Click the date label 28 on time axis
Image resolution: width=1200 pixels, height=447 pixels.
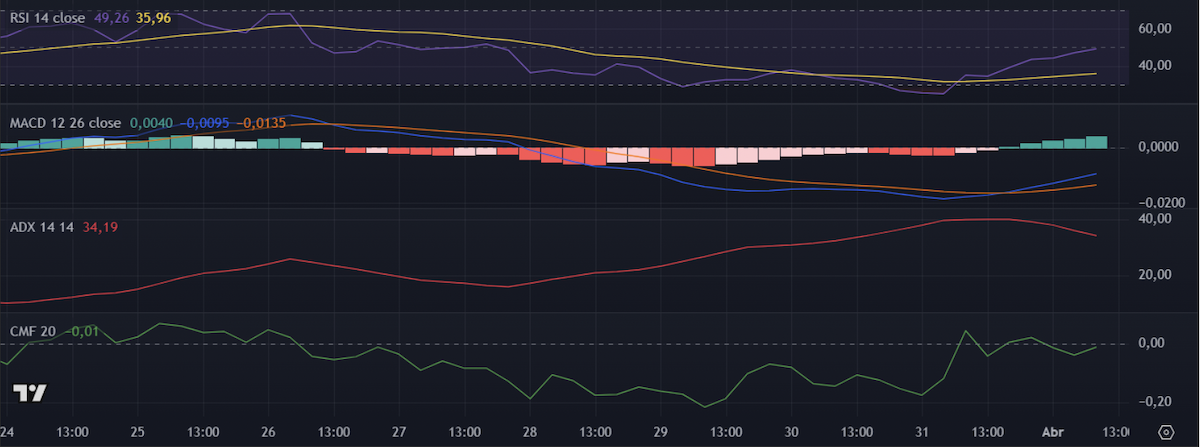[x=530, y=432]
